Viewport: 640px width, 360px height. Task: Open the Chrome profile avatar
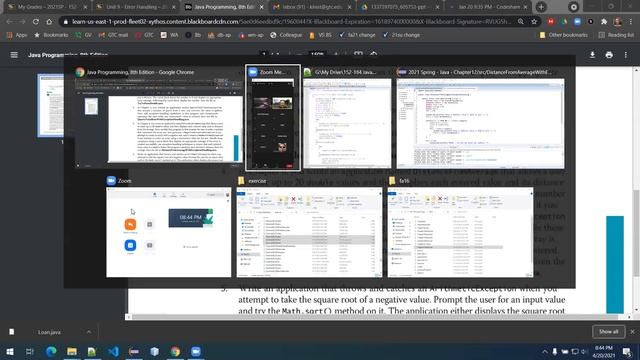[618, 22]
